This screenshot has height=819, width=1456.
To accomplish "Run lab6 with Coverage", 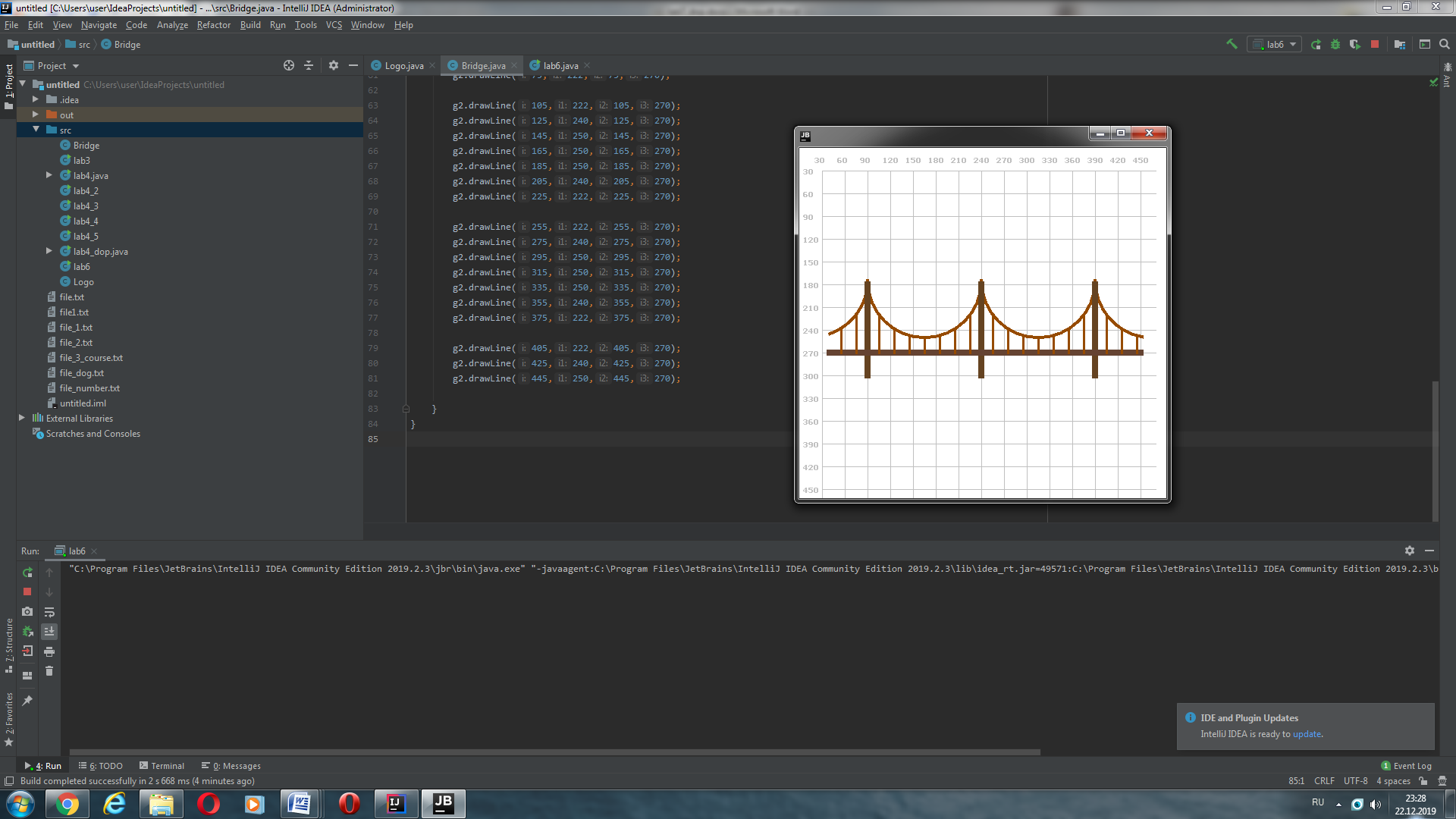I will [1355, 45].
